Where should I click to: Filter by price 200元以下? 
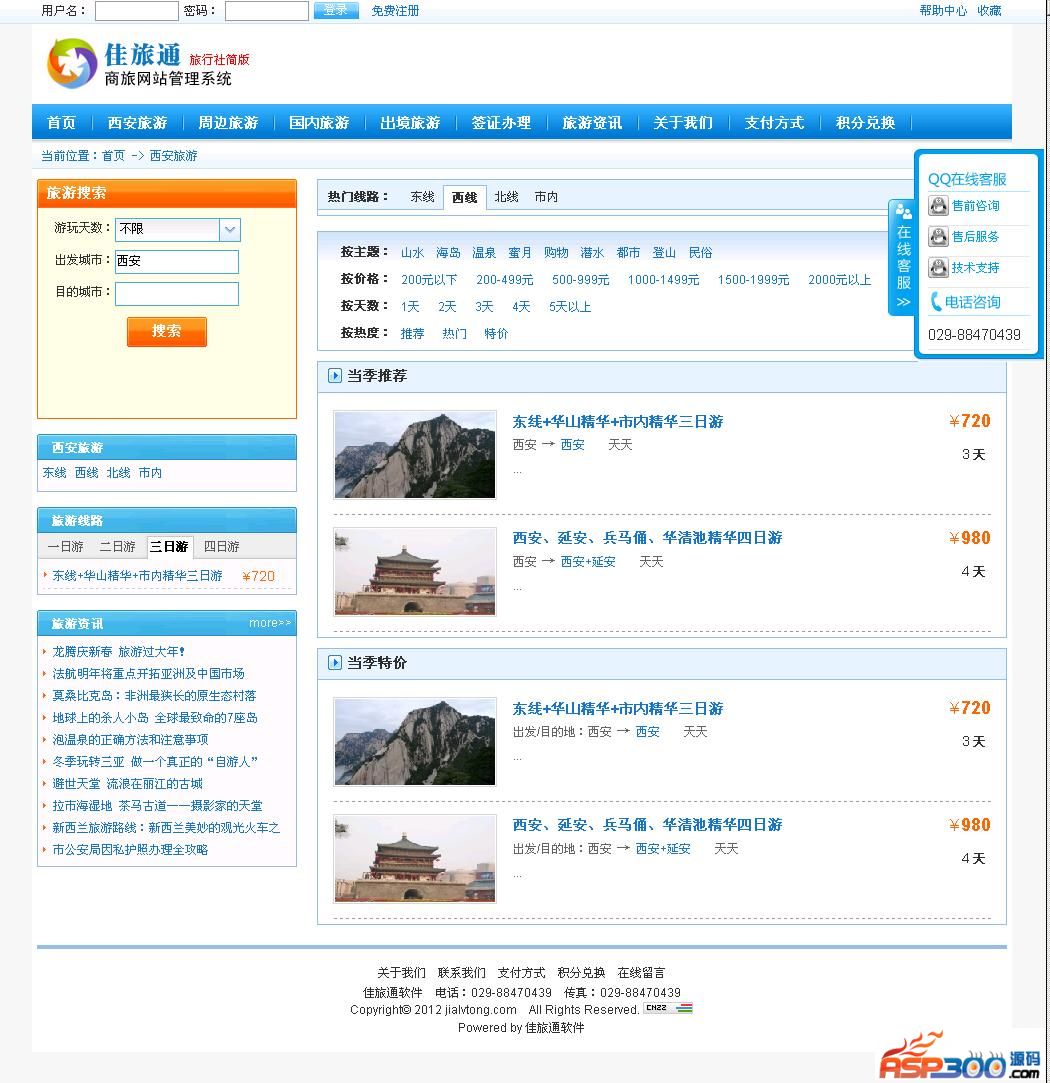point(429,280)
